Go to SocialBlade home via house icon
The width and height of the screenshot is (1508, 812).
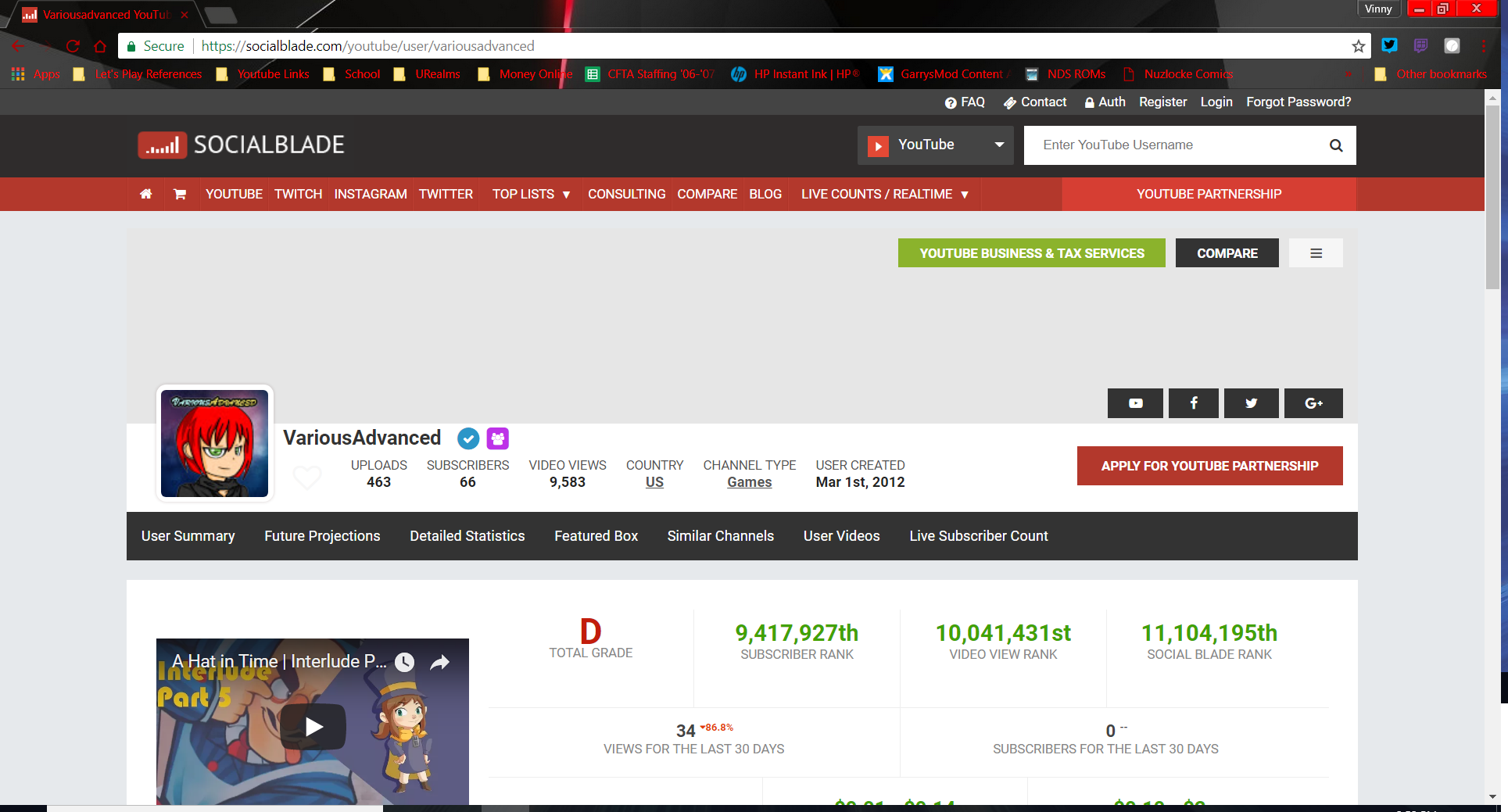[x=145, y=194]
